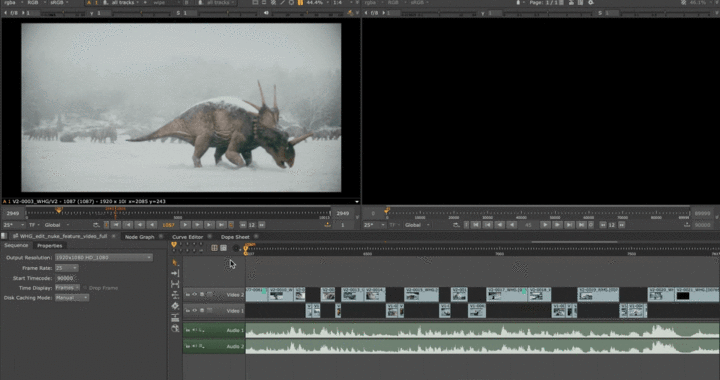Viewport: 720px width, 380px height.
Task: Jump to last frame in left viewer
Action: pos(221,225)
